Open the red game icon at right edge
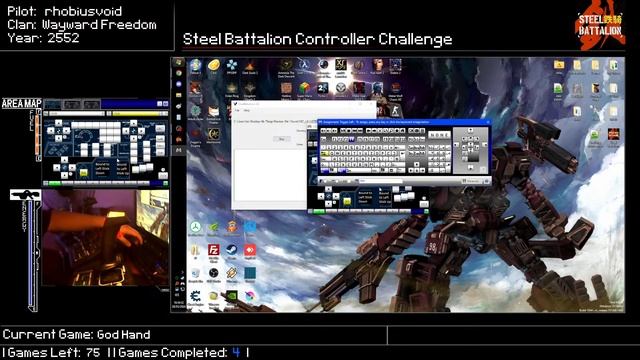Image resolution: width=640 pixels, height=360 pixels. coord(613,134)
